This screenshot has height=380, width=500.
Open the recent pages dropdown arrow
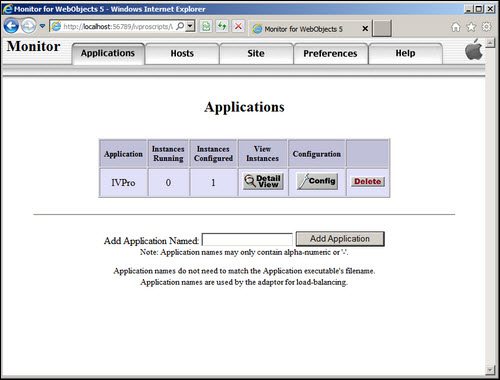42,26
